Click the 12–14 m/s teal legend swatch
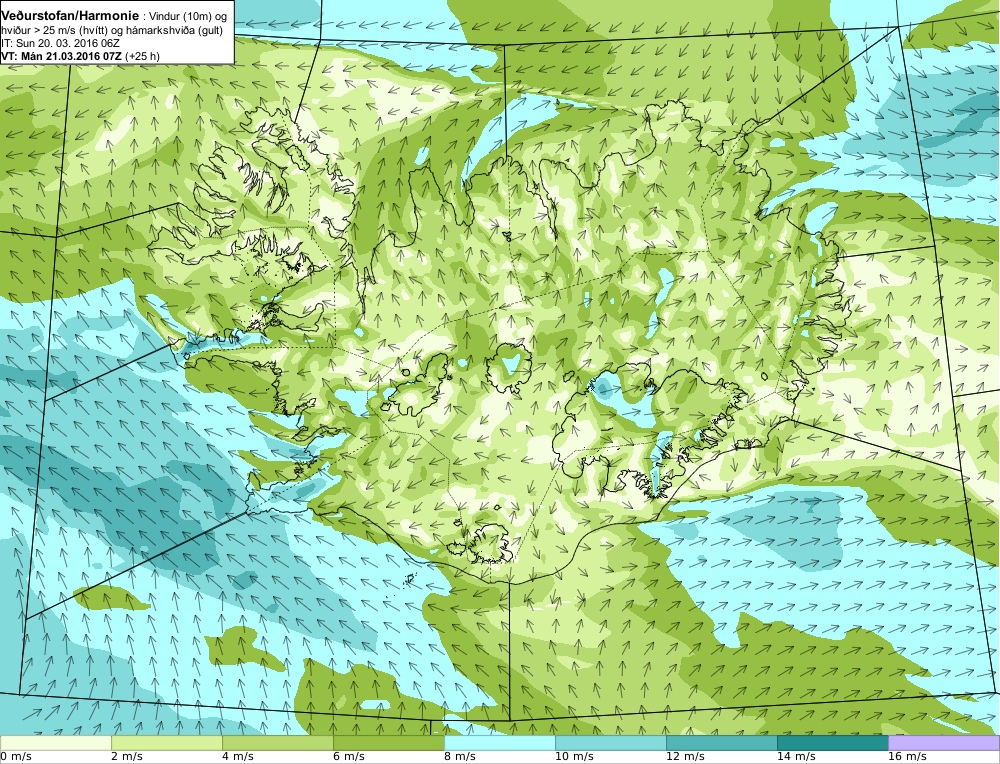This screenshot has width=1000, height=764. pos(722,743)
